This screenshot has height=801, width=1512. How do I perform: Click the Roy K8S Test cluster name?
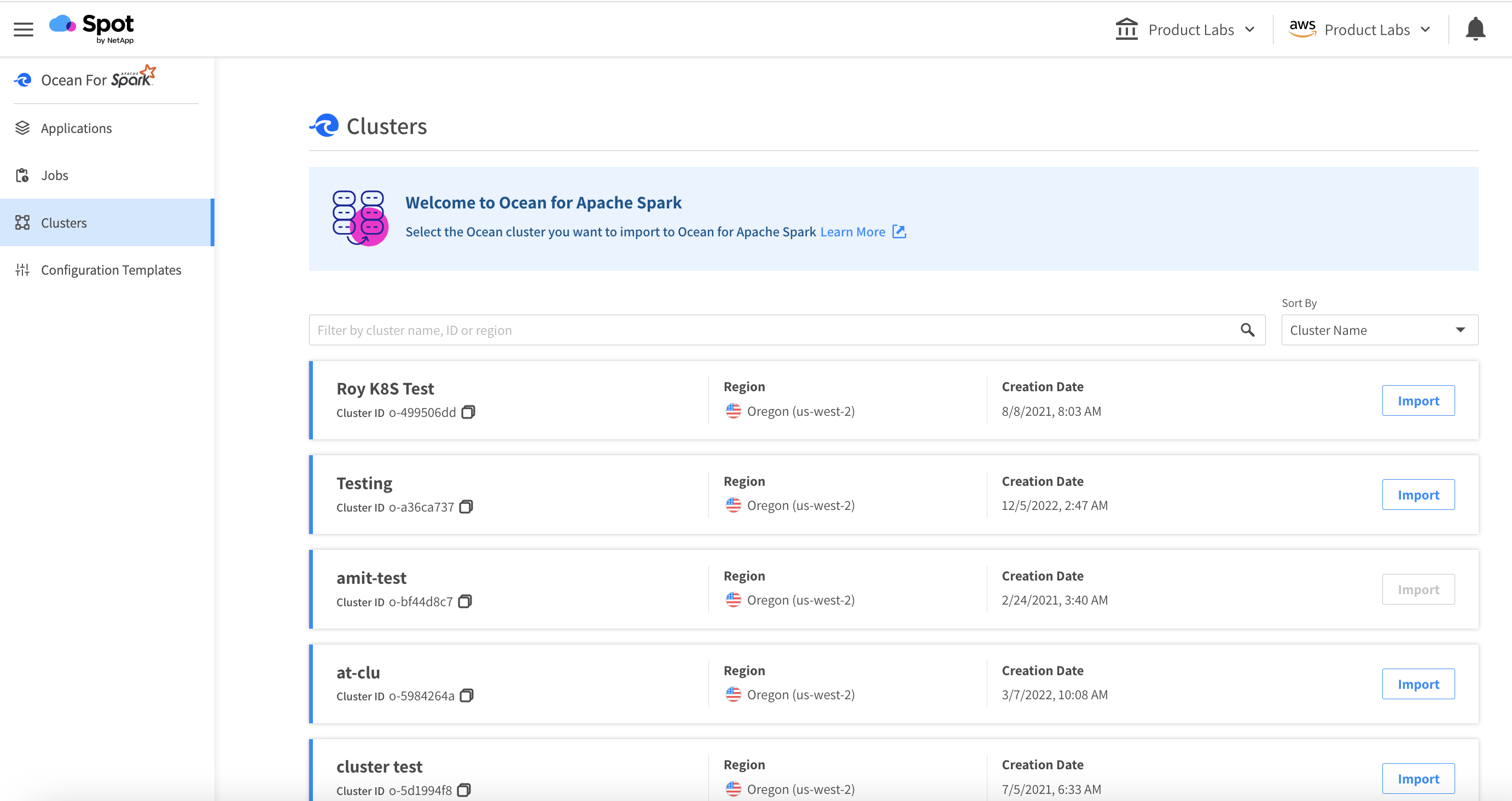coord(385,388)
